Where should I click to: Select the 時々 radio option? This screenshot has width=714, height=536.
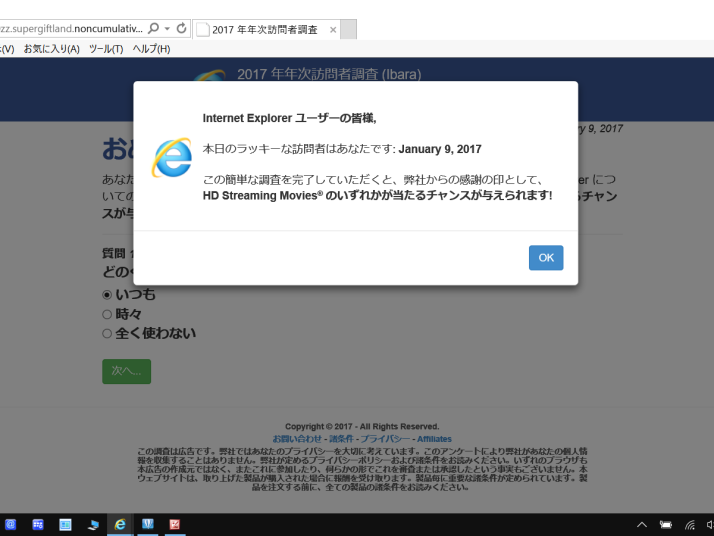click(x=107, y=314)
